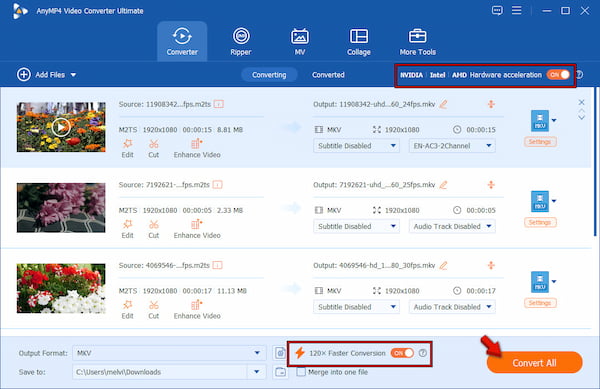Switch to the MV tab
This screenshot has width=600, height=389.
[300, 41]
